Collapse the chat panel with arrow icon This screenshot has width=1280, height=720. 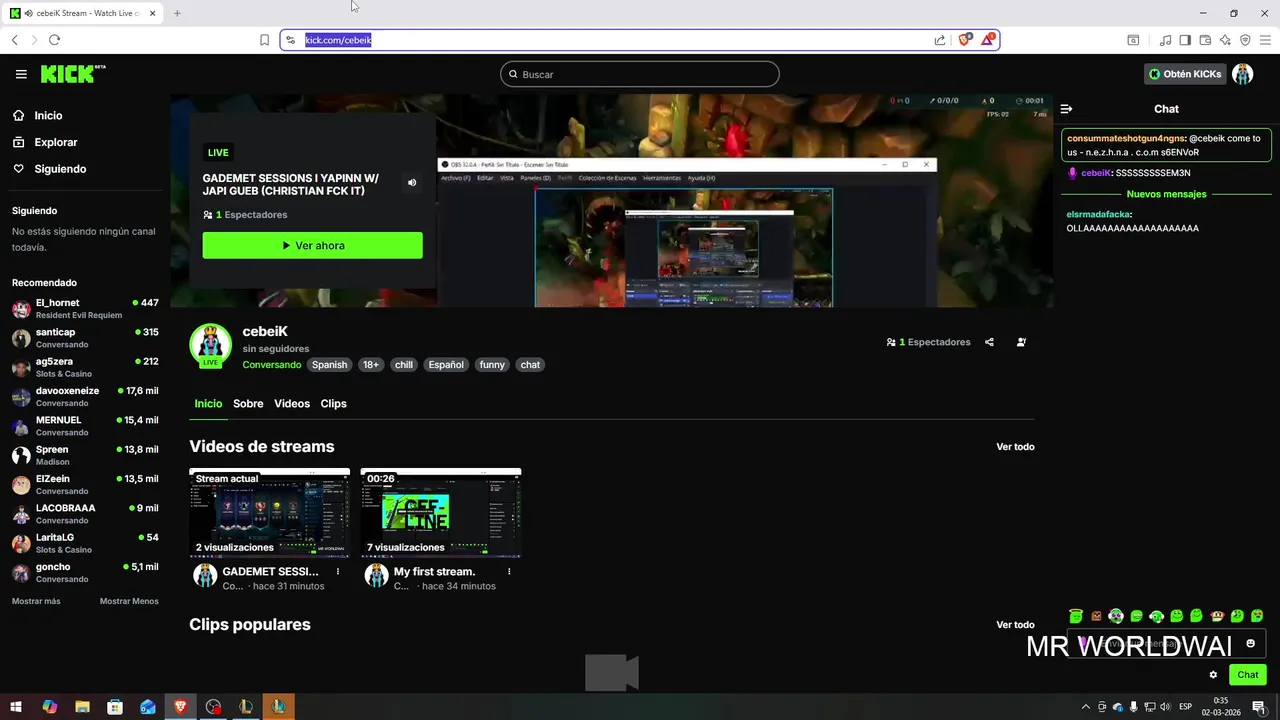pyautogui.click(x=1067, y=109)
